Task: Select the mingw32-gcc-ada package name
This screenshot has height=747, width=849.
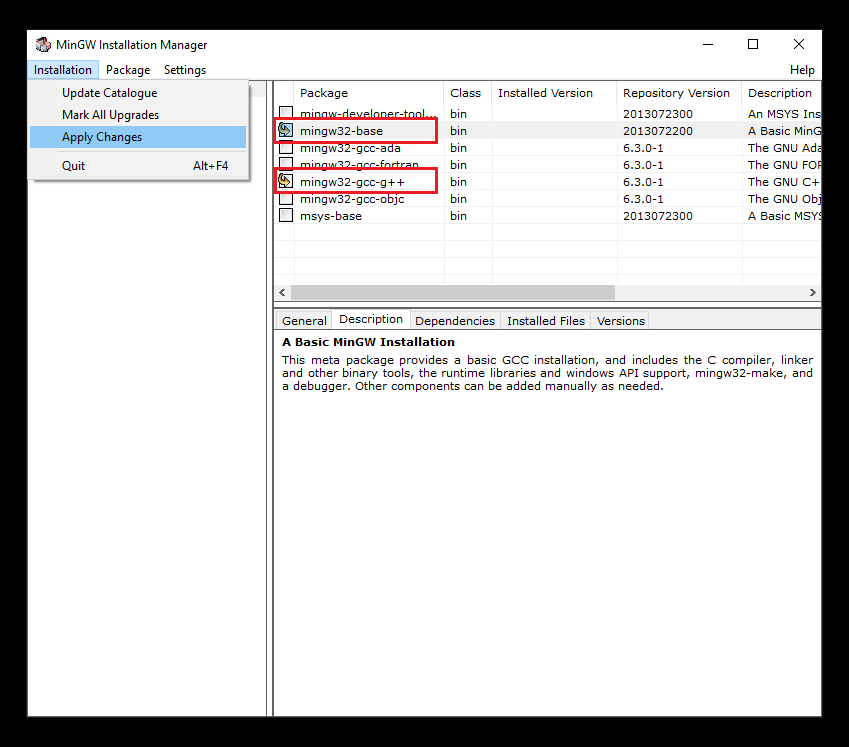Action: point(350,148)
